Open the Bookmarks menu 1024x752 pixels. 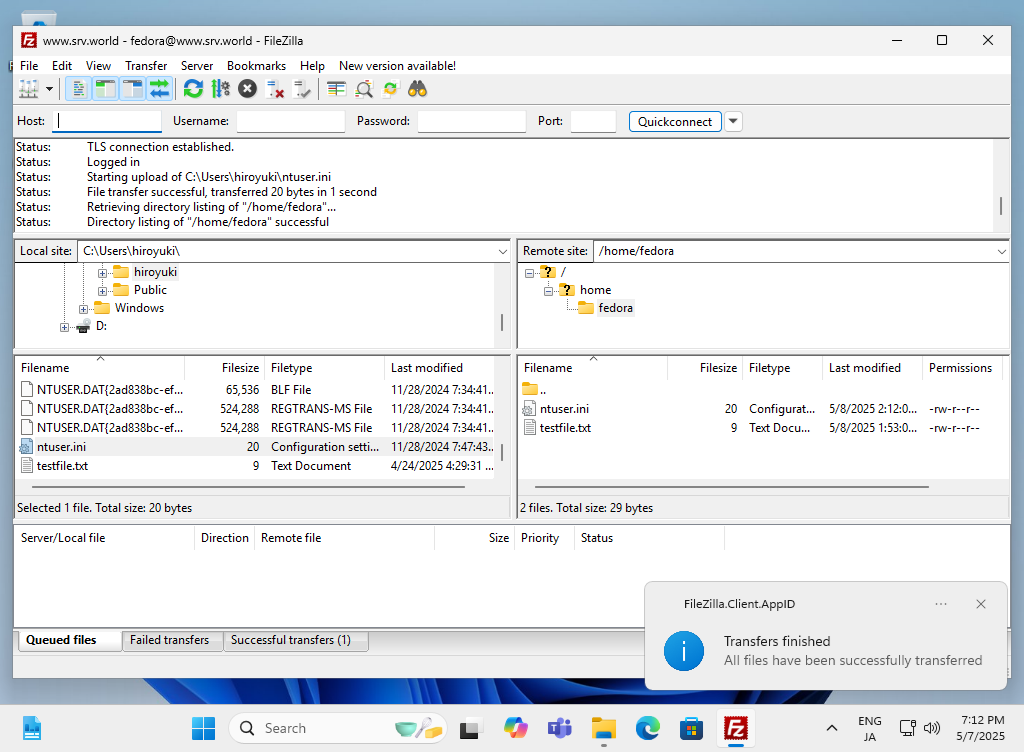[256, 66]
